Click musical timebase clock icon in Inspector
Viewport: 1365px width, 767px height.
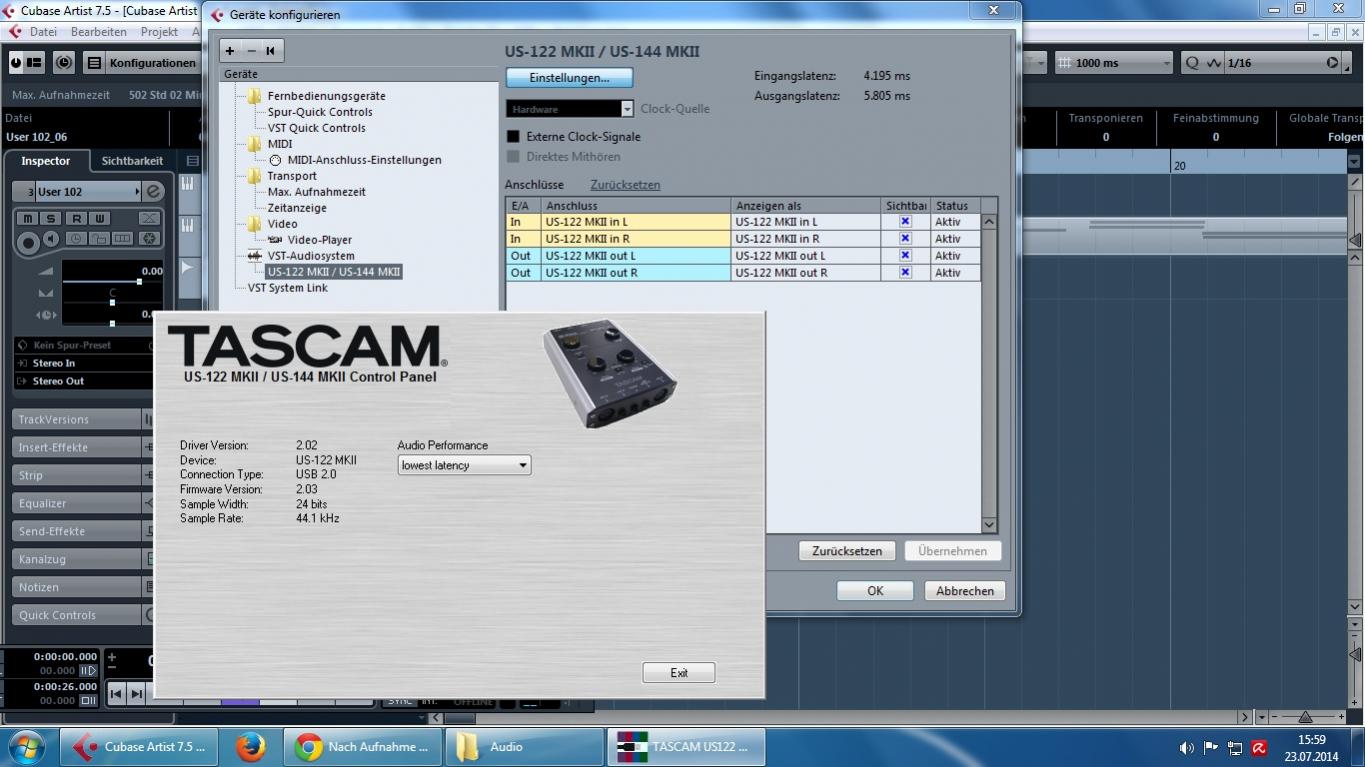[x=76, y=239]
